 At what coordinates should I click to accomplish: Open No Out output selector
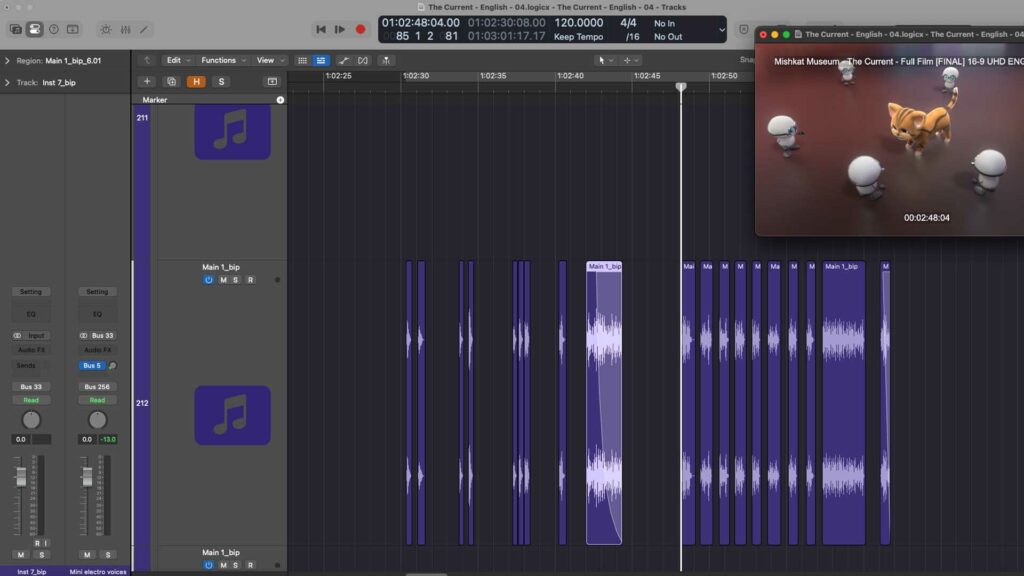(x=668, y=37)
